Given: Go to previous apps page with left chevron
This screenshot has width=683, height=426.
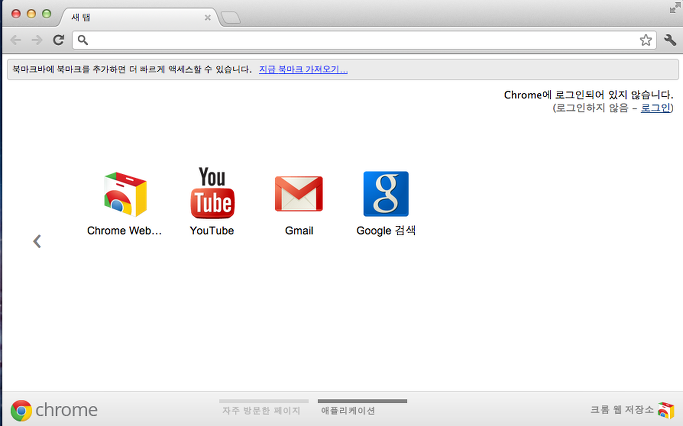Looking at the screenshot, I should (37, 241).
